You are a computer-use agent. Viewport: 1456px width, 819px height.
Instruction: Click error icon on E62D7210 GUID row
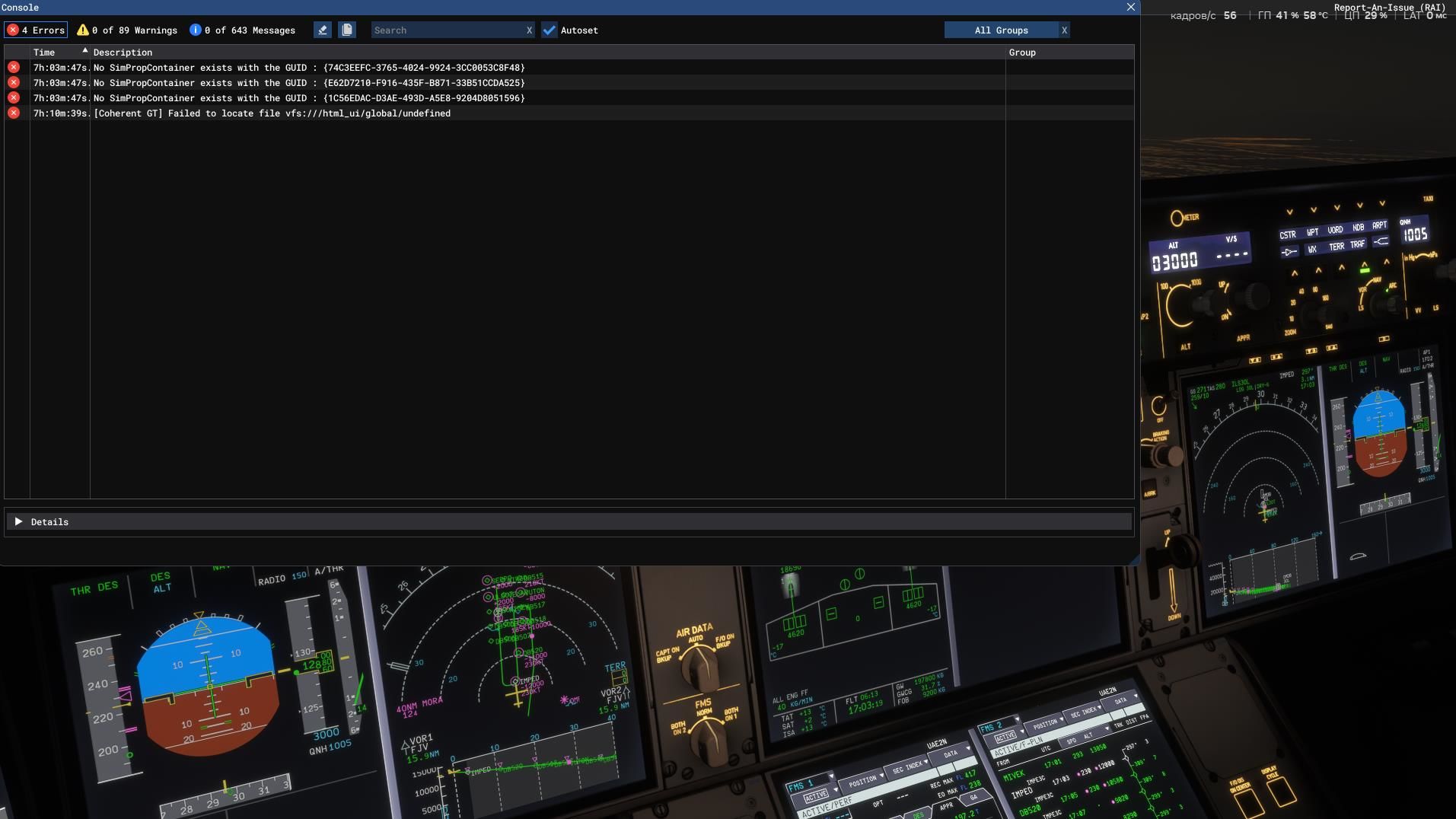coord(14,83)
